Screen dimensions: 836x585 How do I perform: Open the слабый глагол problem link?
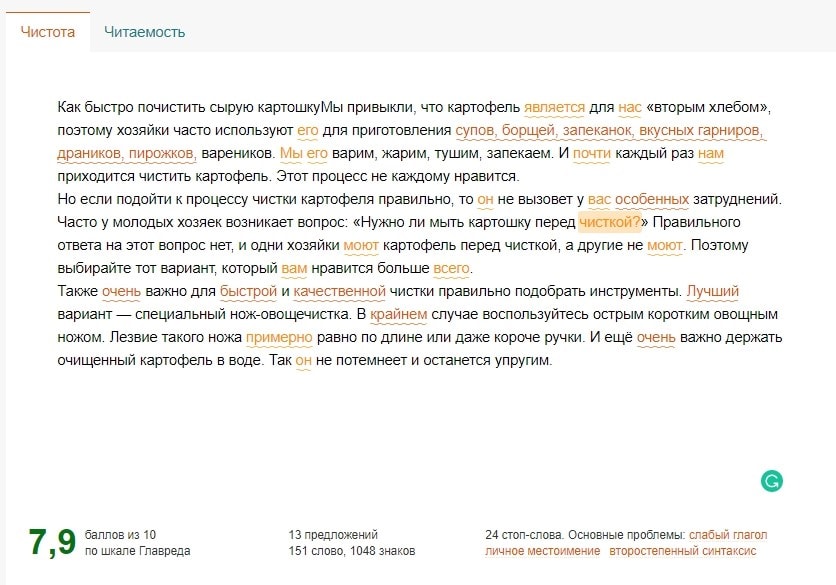click(x=728, y=535)
